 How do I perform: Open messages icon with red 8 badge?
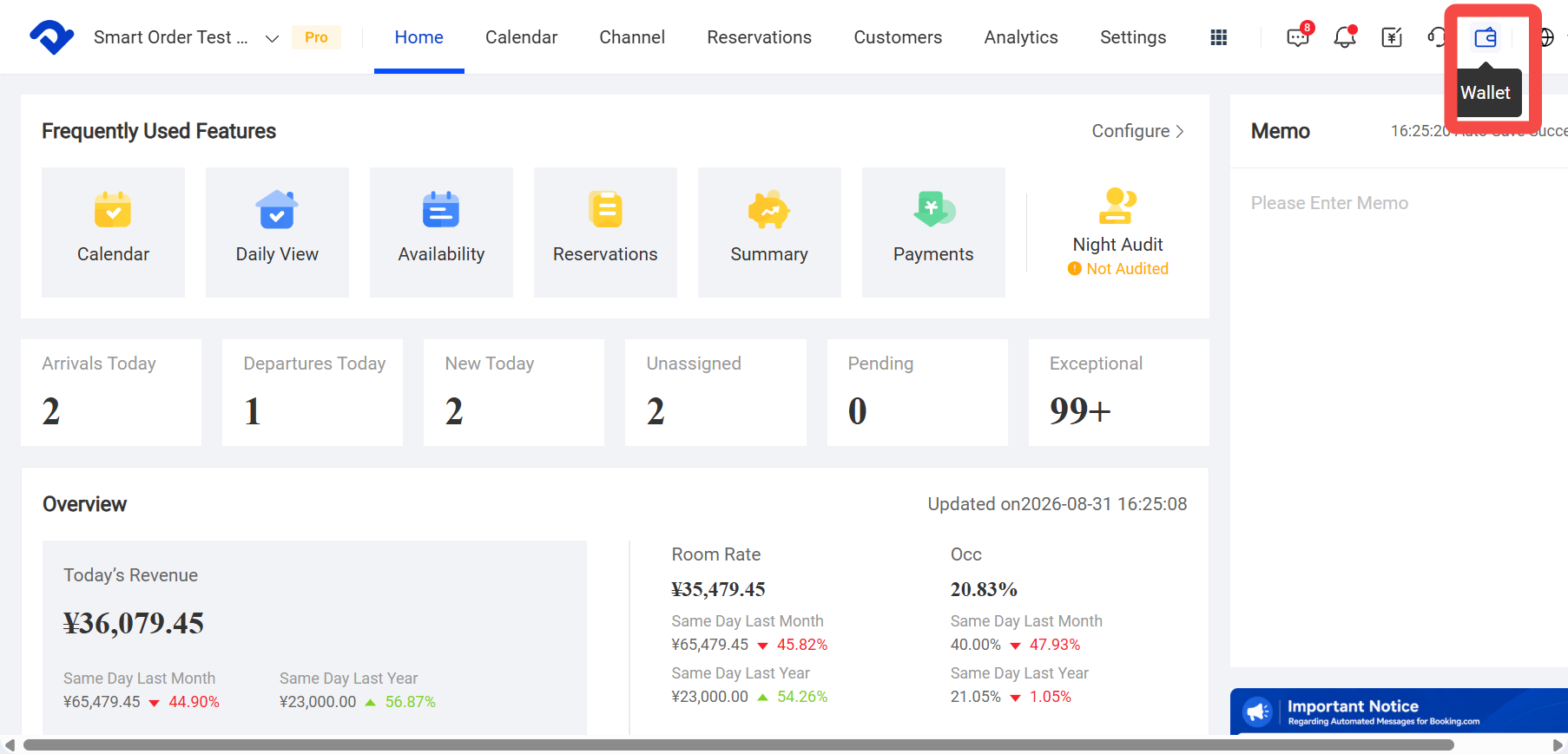coord(1299,36)
